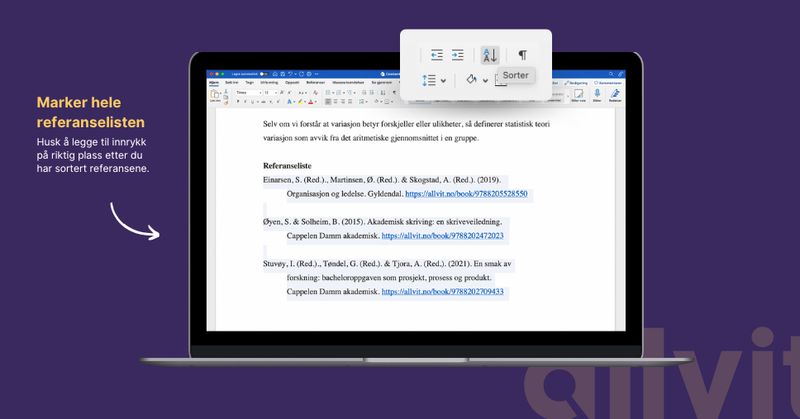
Task: Click the Print icon in the title bar
Action: pyautogui.click(x=309, y=74)
